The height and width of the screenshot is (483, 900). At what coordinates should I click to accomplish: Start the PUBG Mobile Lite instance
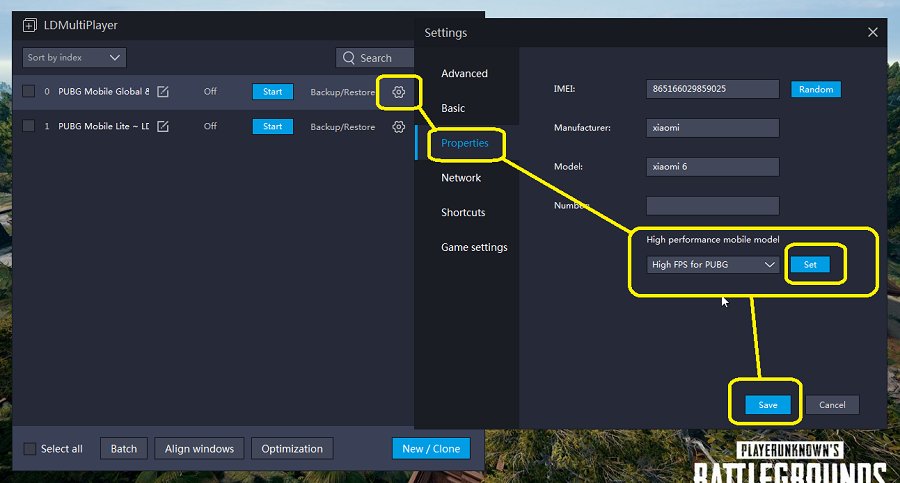pos(273,126)
